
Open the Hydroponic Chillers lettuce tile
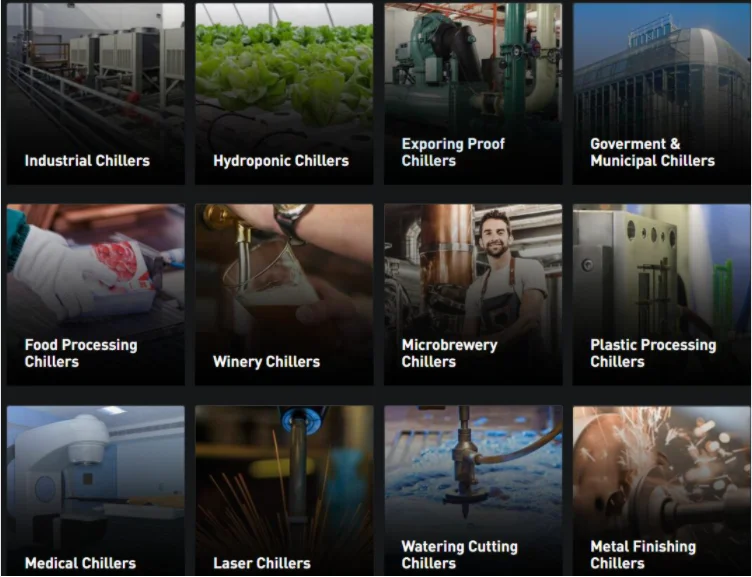tap(284, 94)
